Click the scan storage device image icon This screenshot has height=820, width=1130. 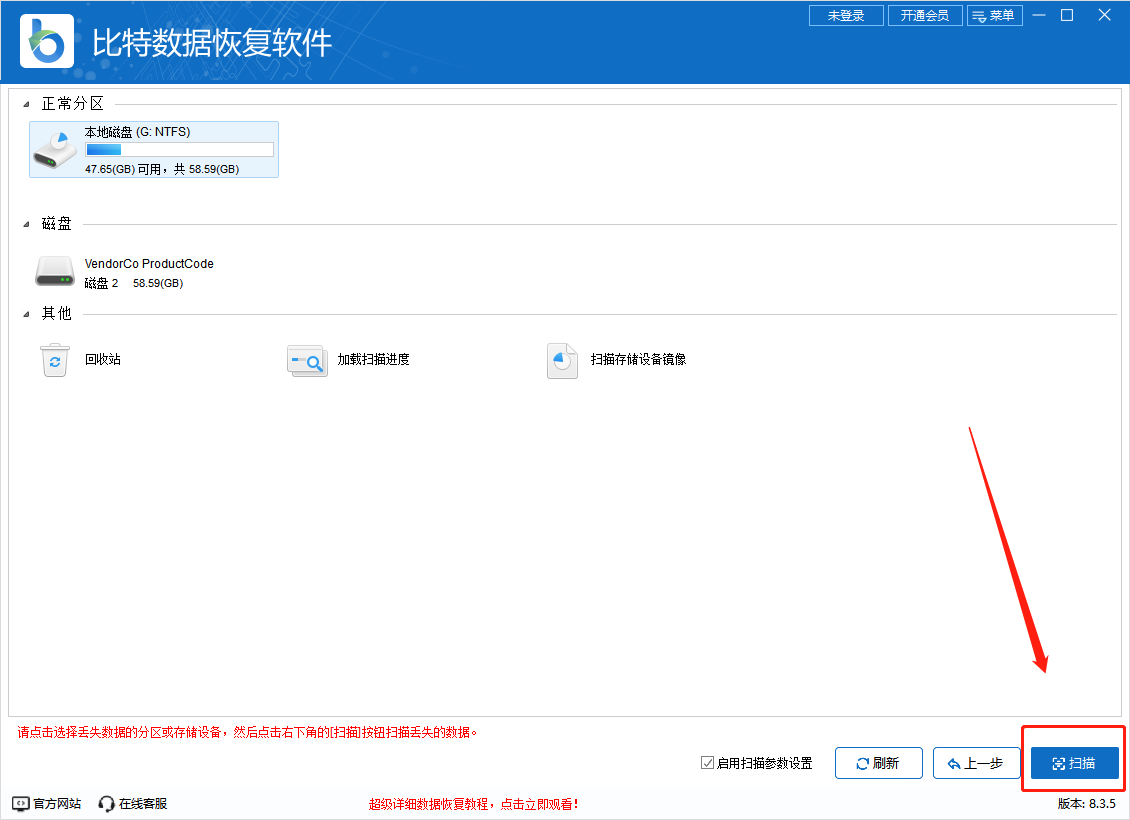pyautogui.click(x=562, y=360)
